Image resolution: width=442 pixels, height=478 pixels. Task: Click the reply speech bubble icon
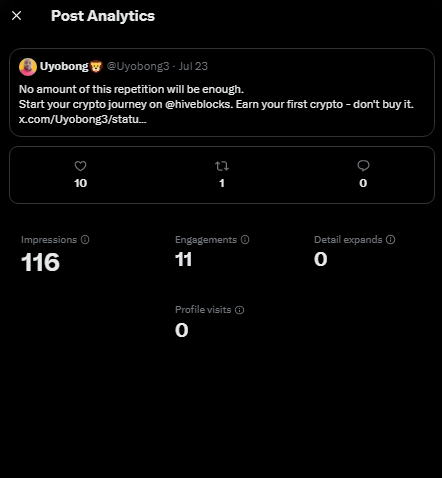[363, 166]
